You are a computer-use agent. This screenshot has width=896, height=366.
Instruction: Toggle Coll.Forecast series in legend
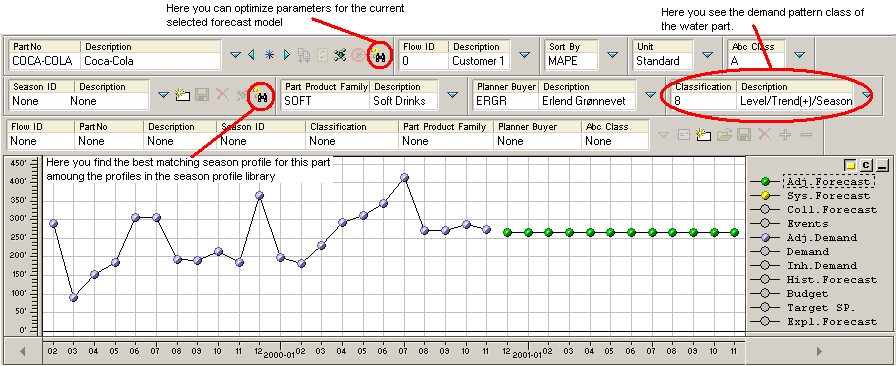click(814, 210)
